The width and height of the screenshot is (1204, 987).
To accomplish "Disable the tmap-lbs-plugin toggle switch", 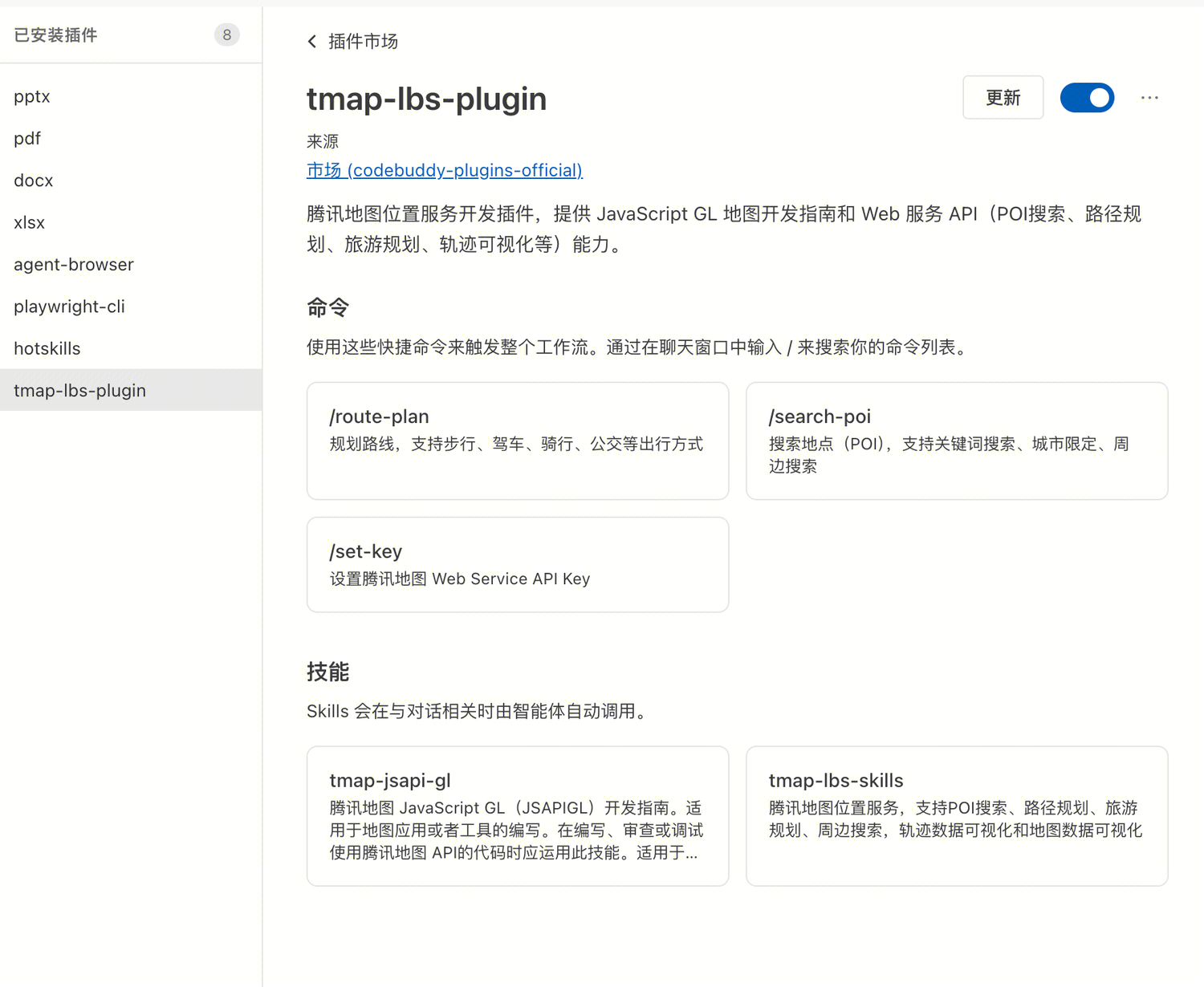I will pyautogui.click(x=1087, y=98).
